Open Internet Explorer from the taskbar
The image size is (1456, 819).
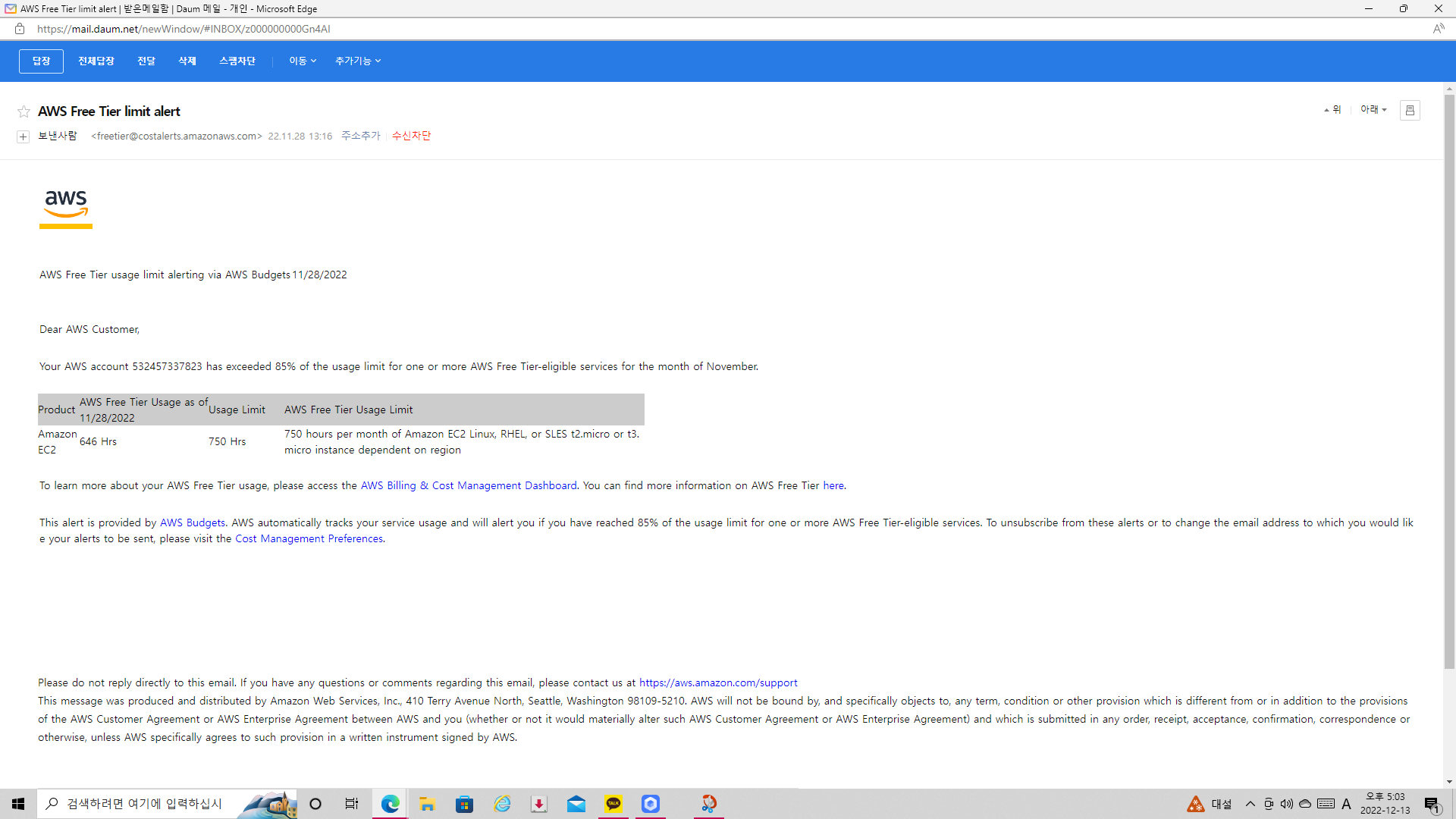(x=502, y=804)
